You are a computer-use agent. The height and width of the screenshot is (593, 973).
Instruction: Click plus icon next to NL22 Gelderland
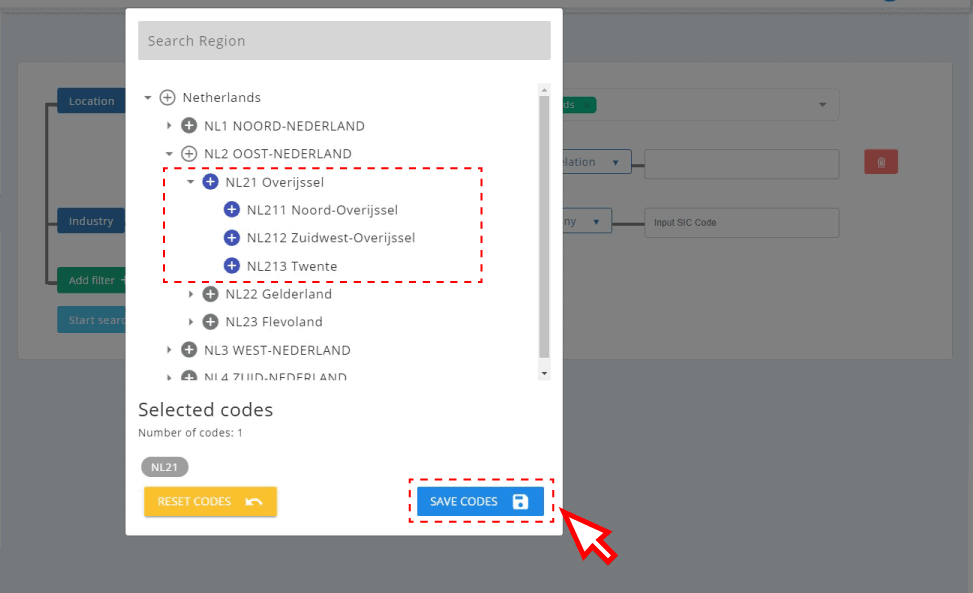[x=210, y=294]
